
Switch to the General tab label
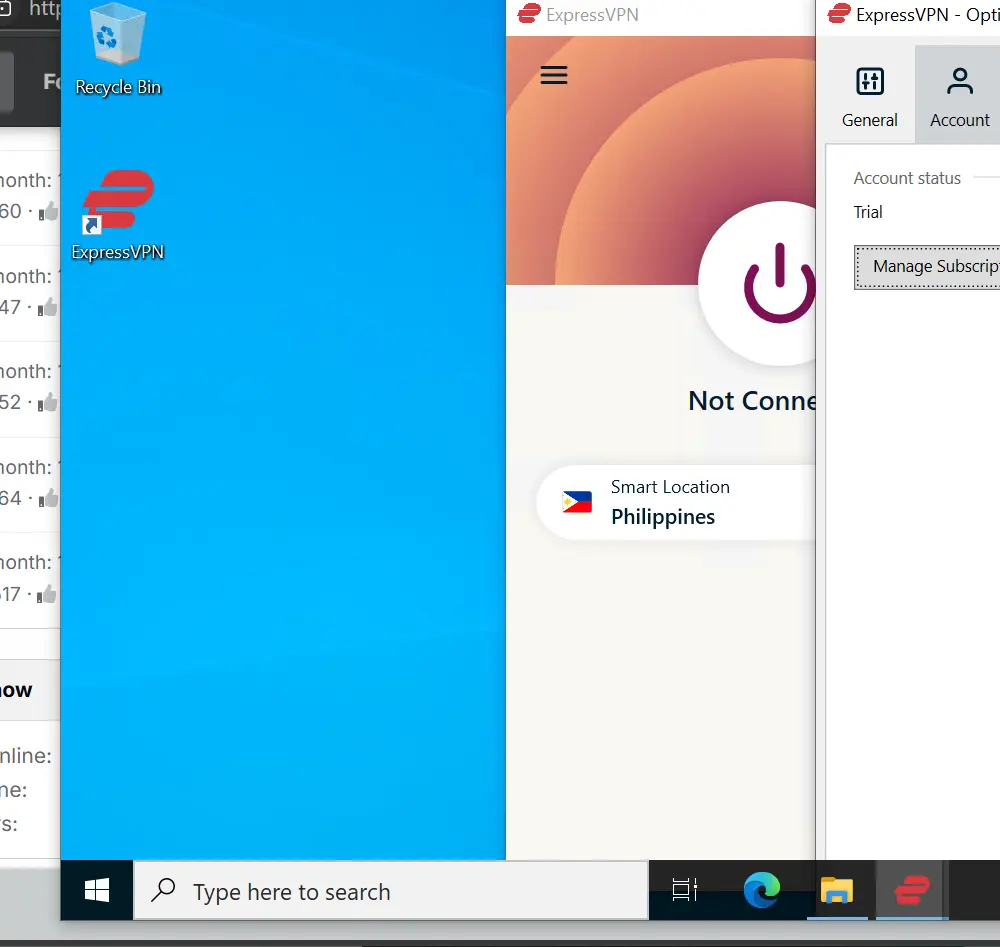(870, 120)
